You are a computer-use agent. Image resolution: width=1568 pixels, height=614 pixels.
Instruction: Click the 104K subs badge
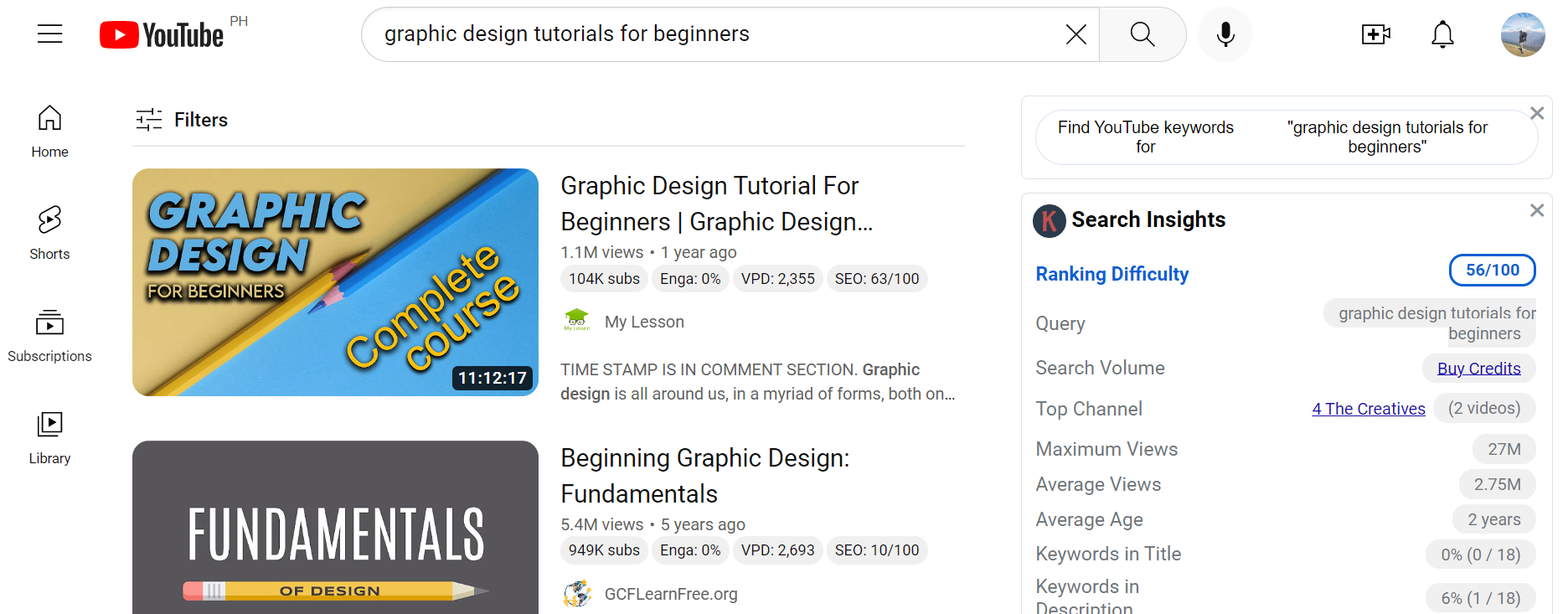pos(604,279)
